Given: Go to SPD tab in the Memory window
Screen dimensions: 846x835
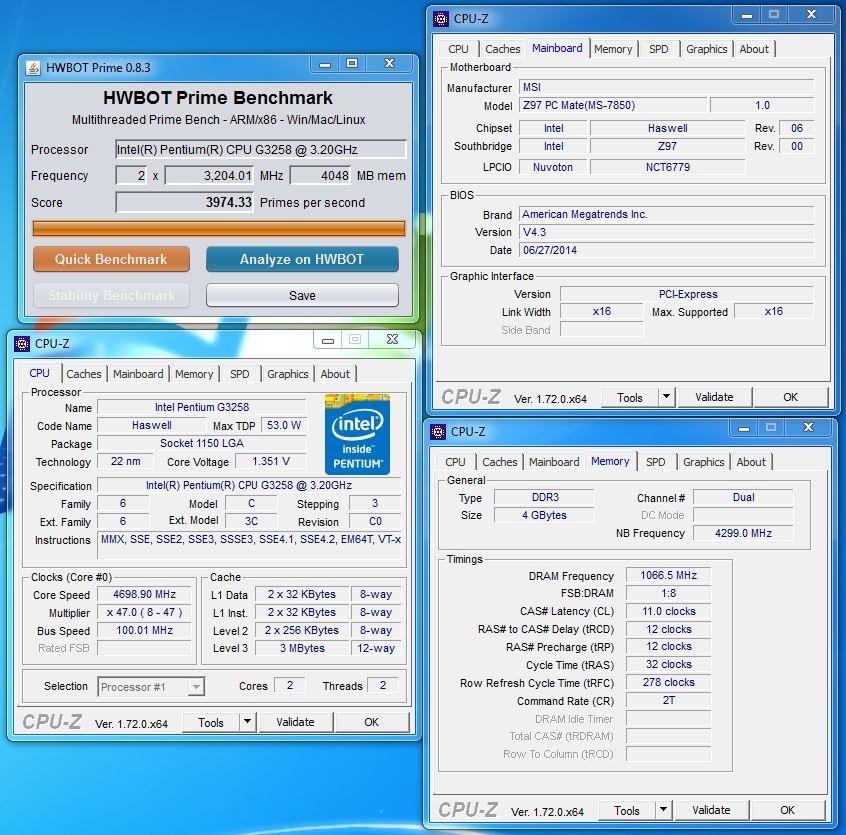Looking at the screenshot, I should pos(656,462).
